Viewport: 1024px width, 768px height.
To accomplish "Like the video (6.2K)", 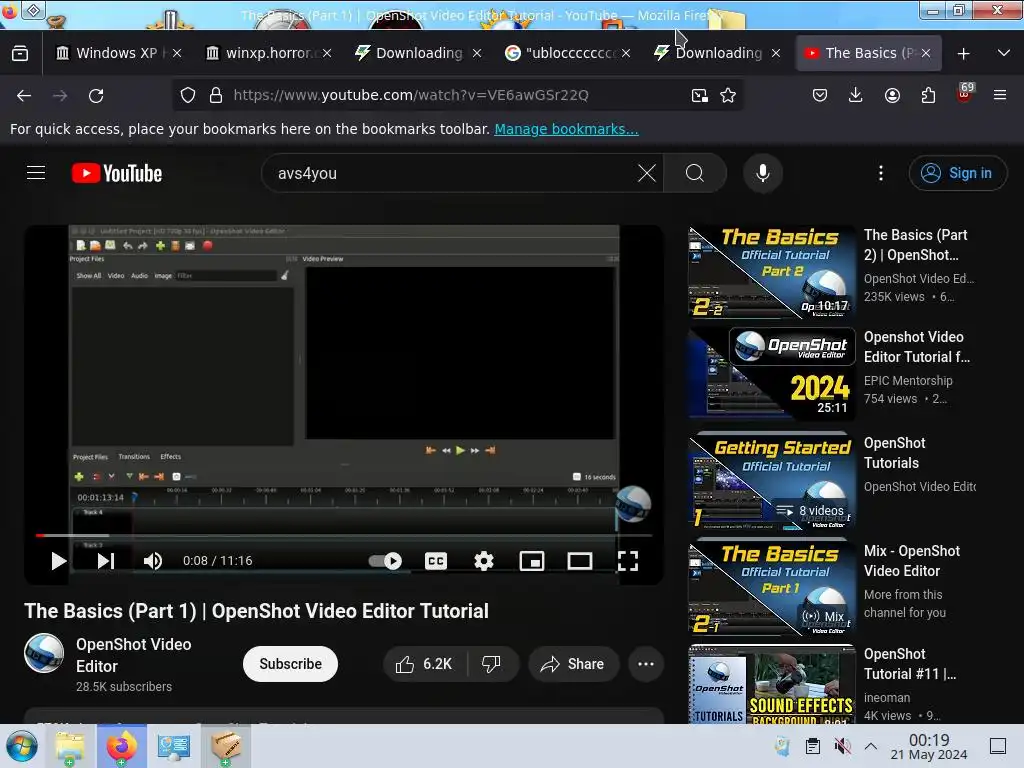I will click(424, 664).
